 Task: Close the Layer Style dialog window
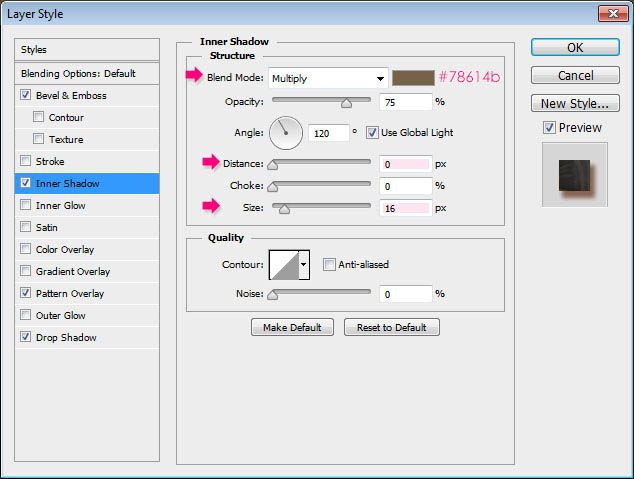coord(612,12)
